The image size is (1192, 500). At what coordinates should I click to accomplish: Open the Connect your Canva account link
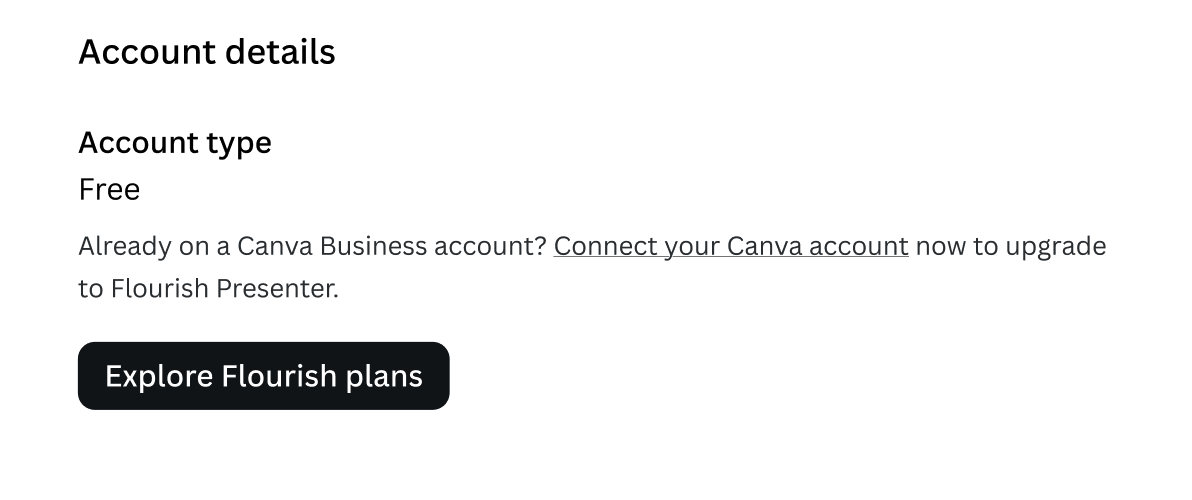point(731,246)
